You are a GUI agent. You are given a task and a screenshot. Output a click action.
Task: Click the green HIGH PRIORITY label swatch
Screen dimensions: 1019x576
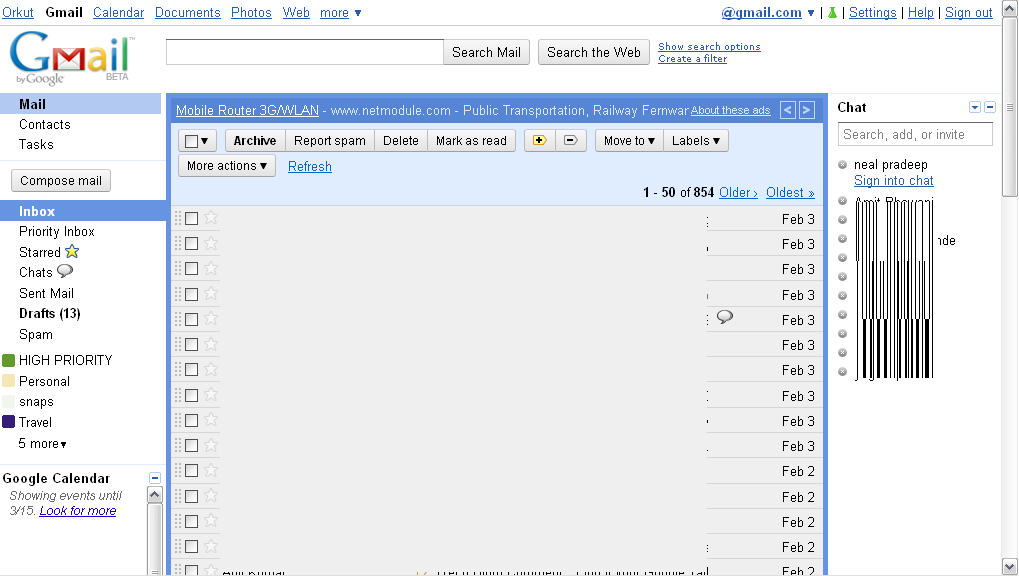point(9,360)
